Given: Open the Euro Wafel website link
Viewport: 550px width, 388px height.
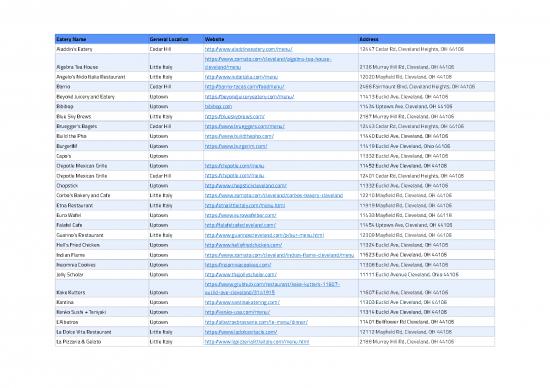Looking at the screenshot, I should [x=240, y=215].
